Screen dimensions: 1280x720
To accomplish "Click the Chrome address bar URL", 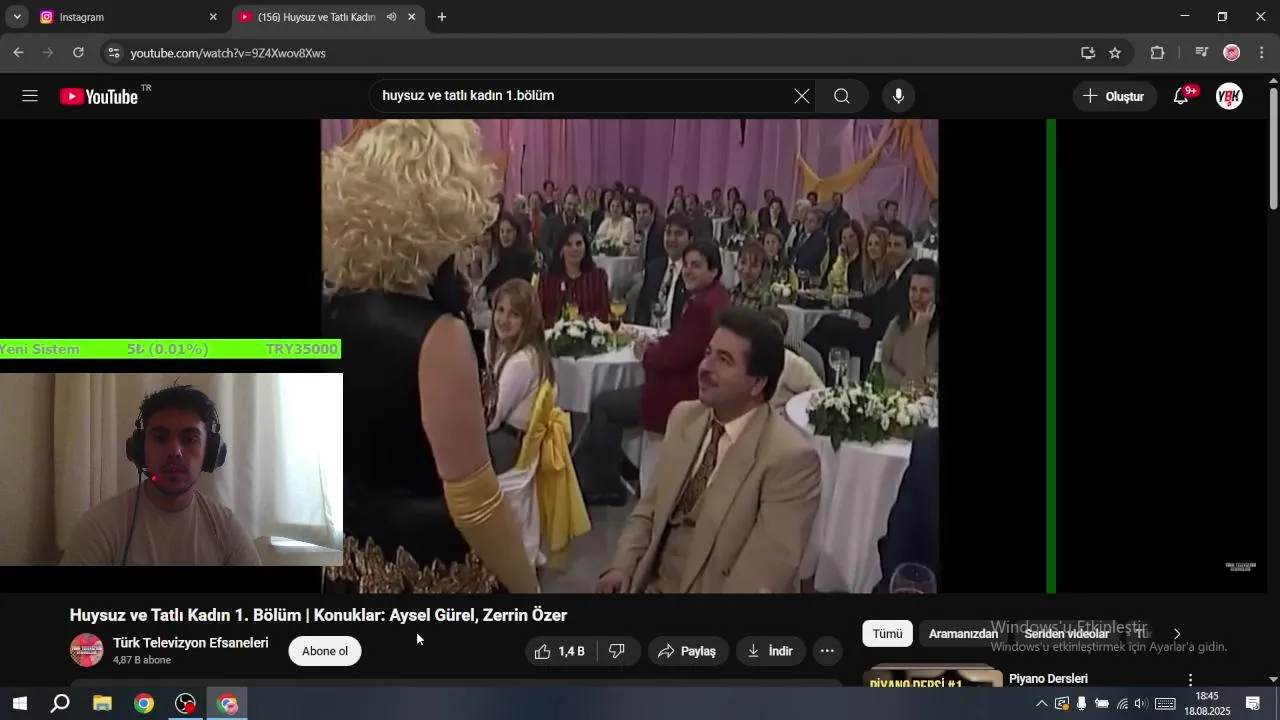I will point(228,53).
